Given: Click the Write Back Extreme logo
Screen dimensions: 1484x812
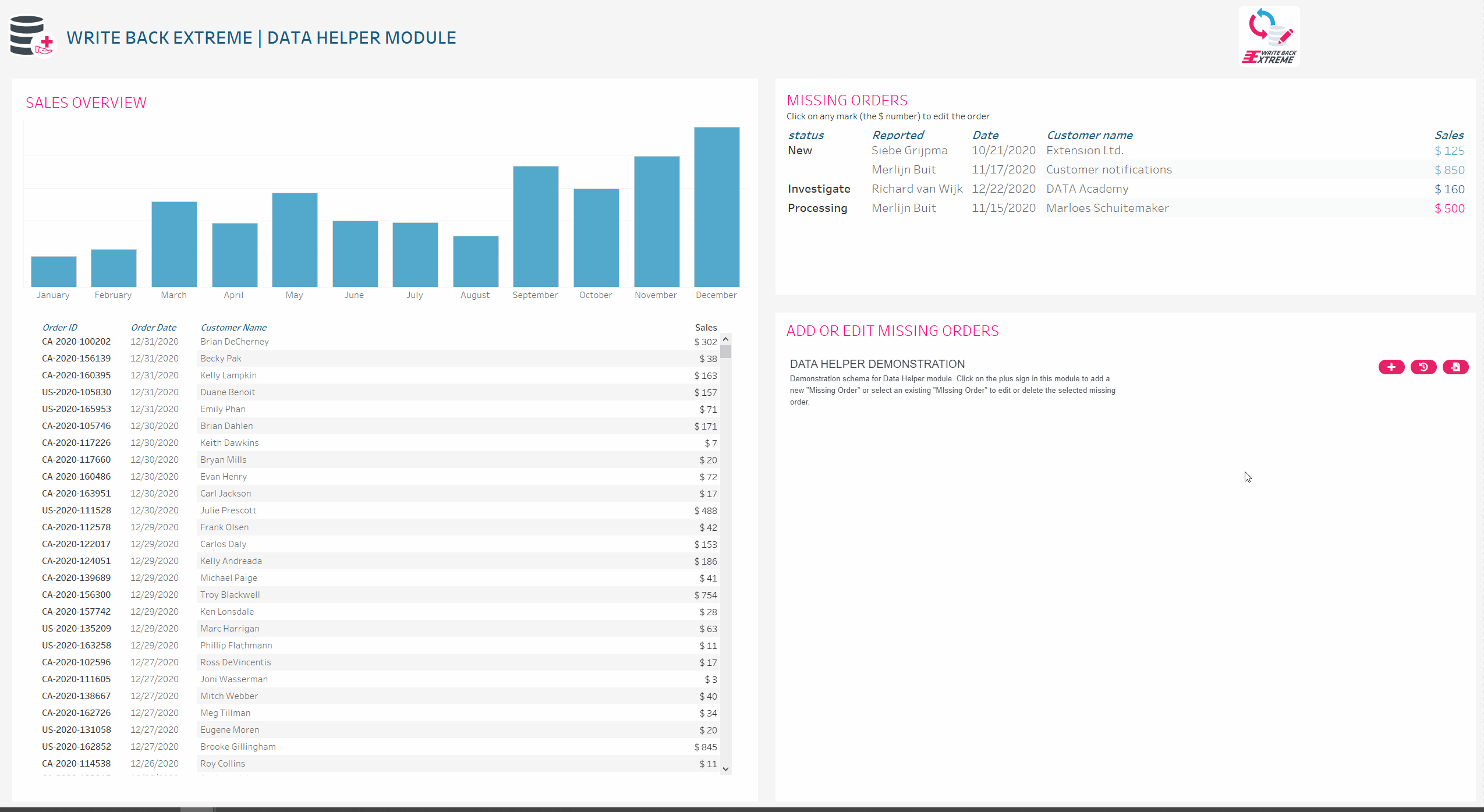Looking at the screenshot, I should click(1269, 37).
